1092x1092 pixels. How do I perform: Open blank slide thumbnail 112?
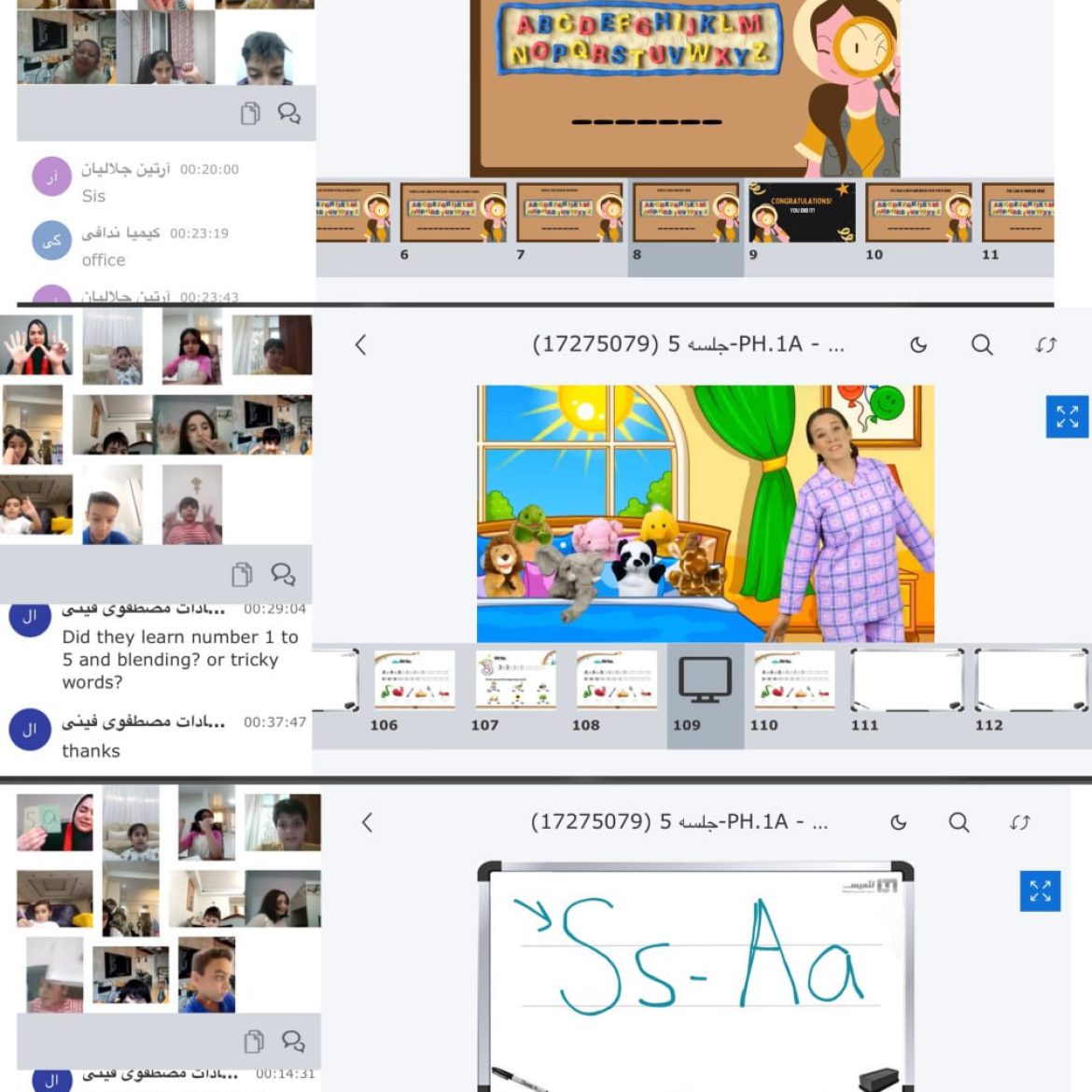(x=1030, y=680)
